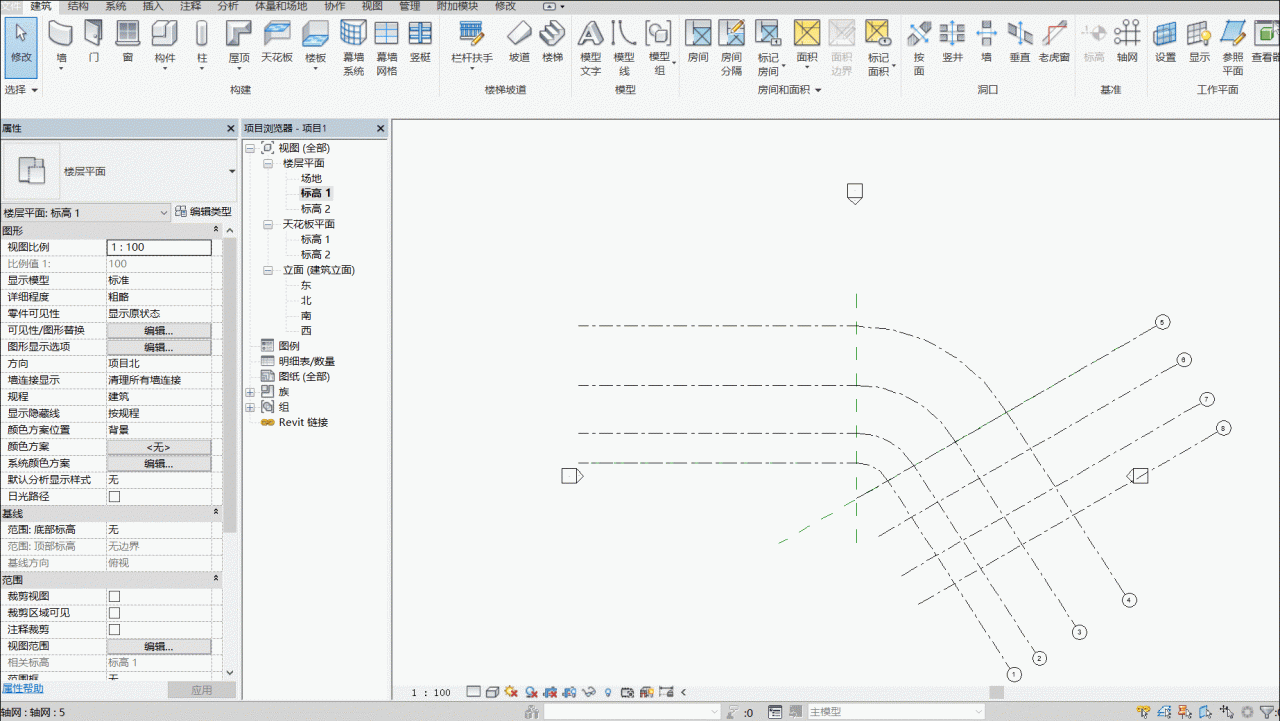The width and height of the screenshot is (1280, 721).
Task: Collapse the 立面 (建筑立面) tree node
Action: click(268, 270)
